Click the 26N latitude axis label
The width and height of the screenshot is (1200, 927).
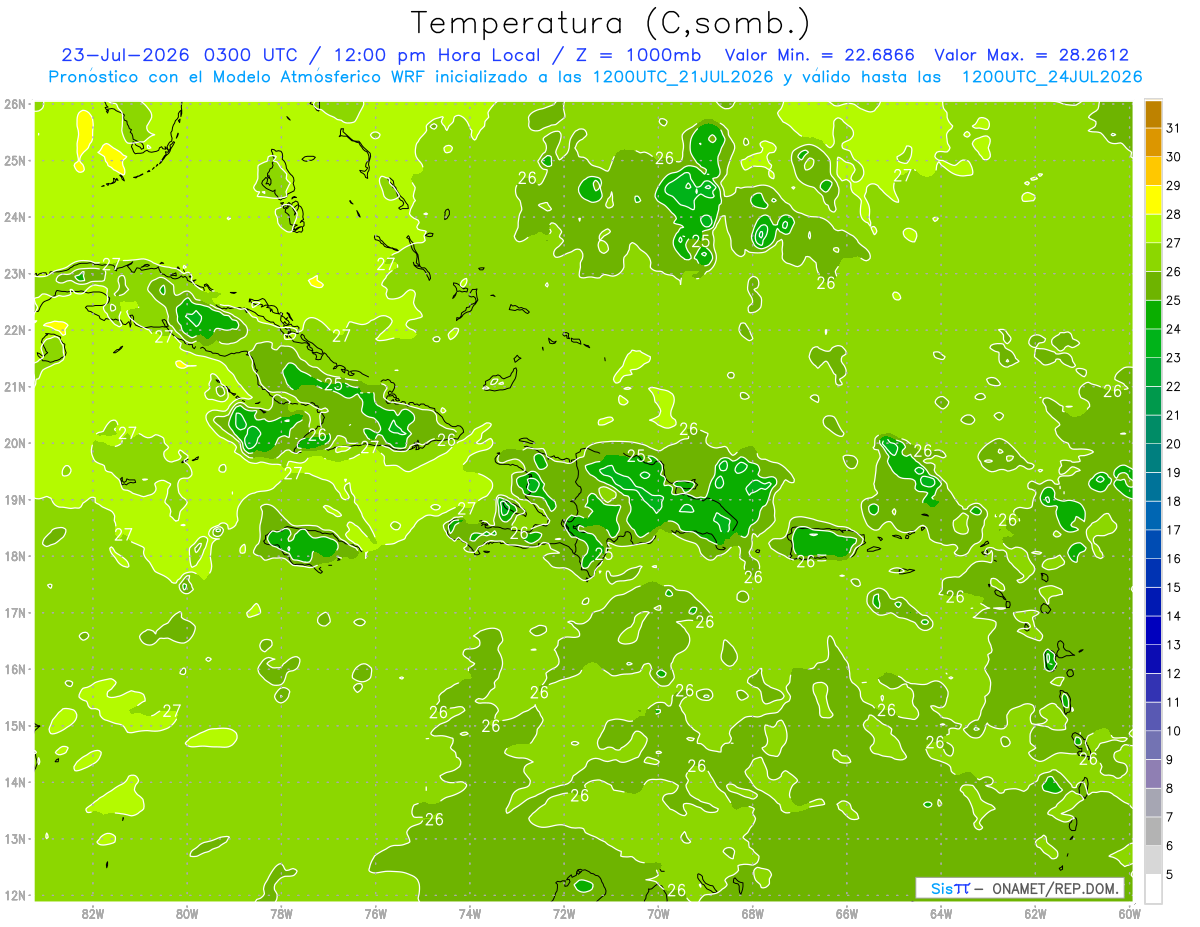[x=14, y=104]
